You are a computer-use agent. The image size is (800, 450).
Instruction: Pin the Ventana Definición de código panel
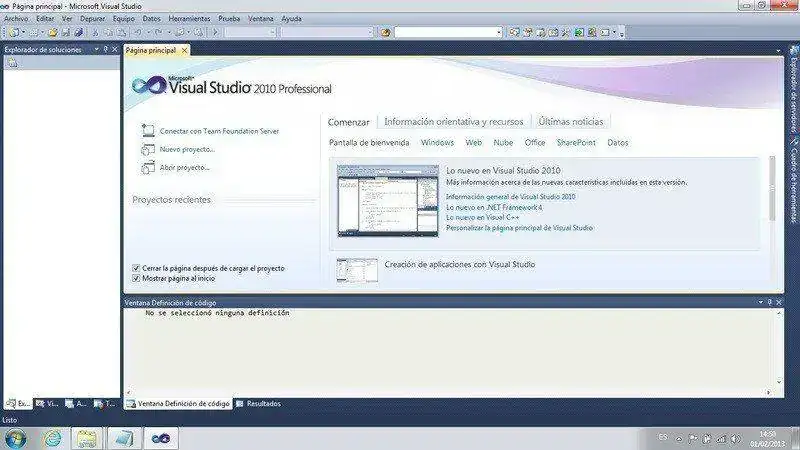coord(769,302)
